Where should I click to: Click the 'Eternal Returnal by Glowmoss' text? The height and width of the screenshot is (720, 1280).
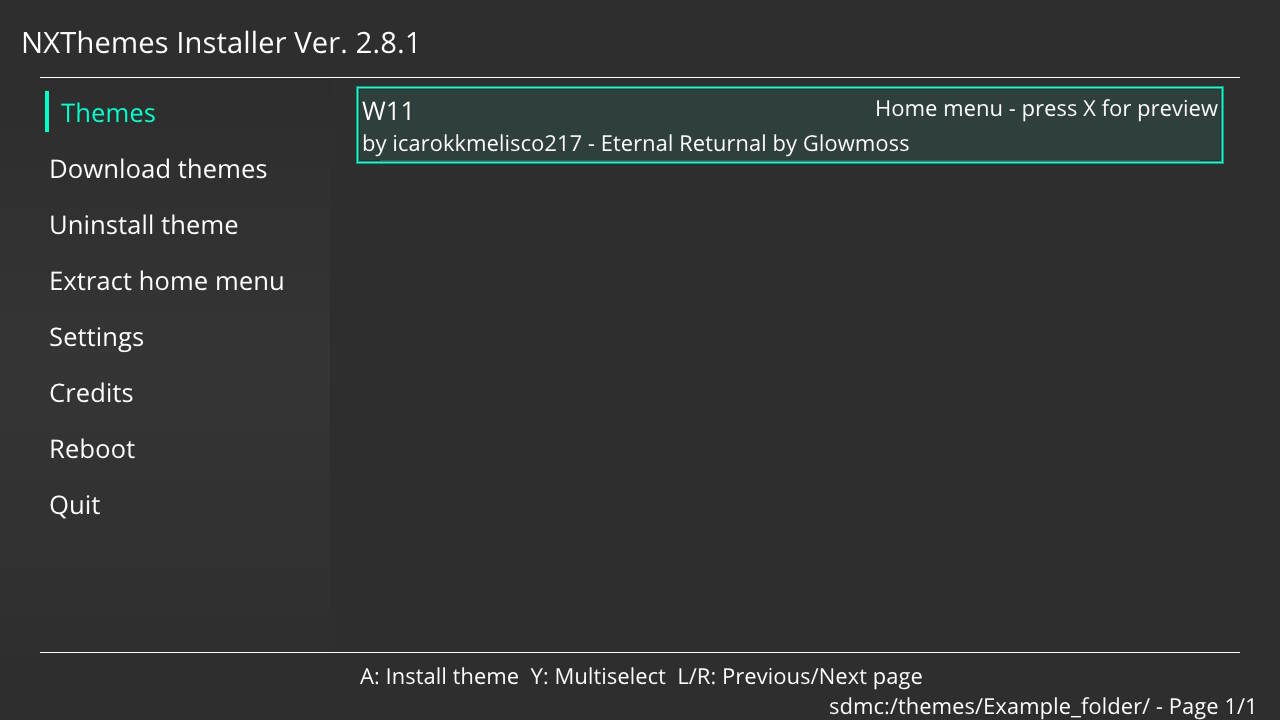tap(755, 144)
